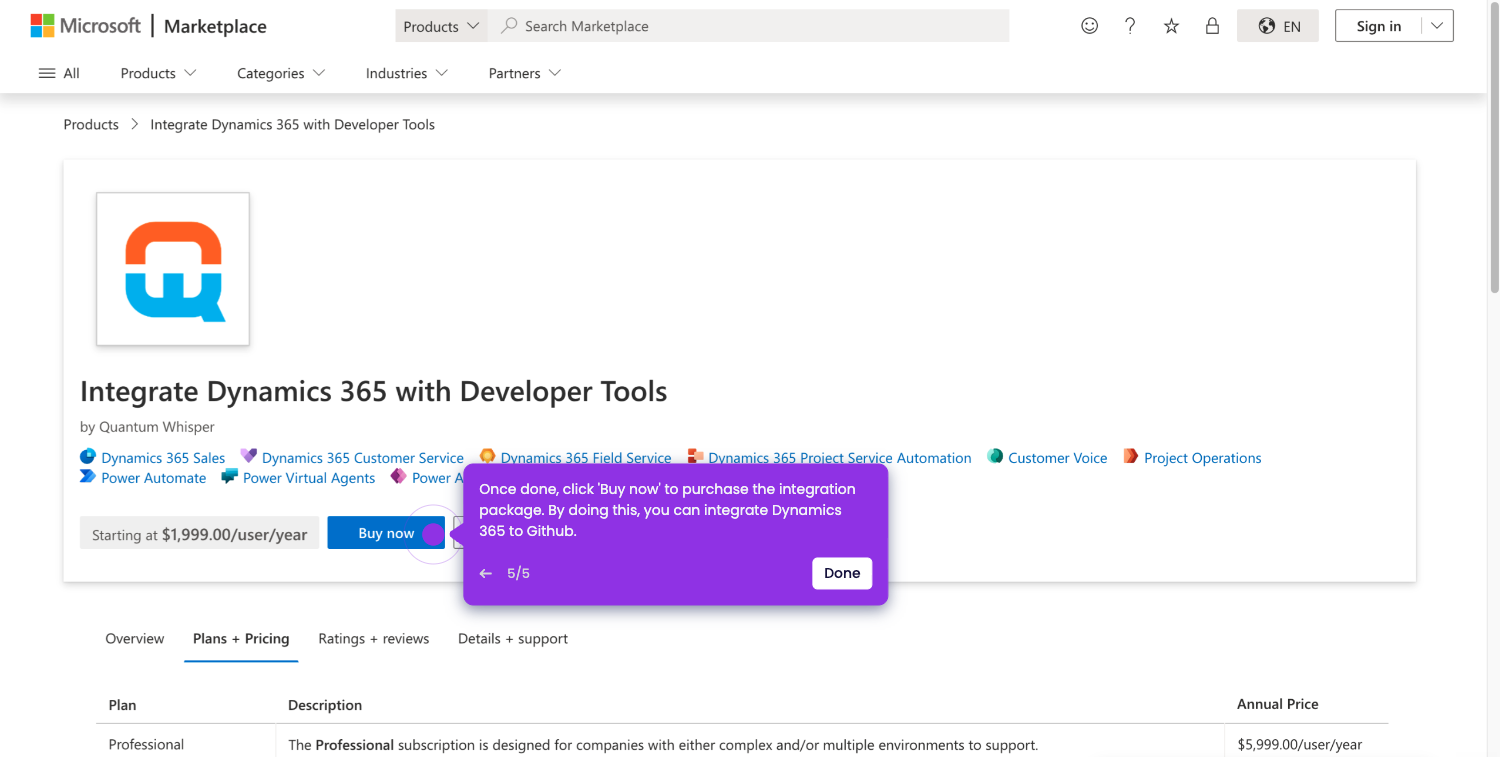The width and height of the screenshot is (1500, 757).
Task: Click the Project Service Automation icon
Action: tap(695, 456)
